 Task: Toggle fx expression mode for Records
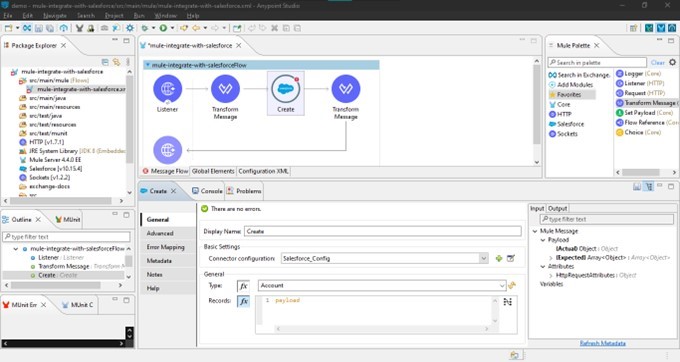(244, 301)
